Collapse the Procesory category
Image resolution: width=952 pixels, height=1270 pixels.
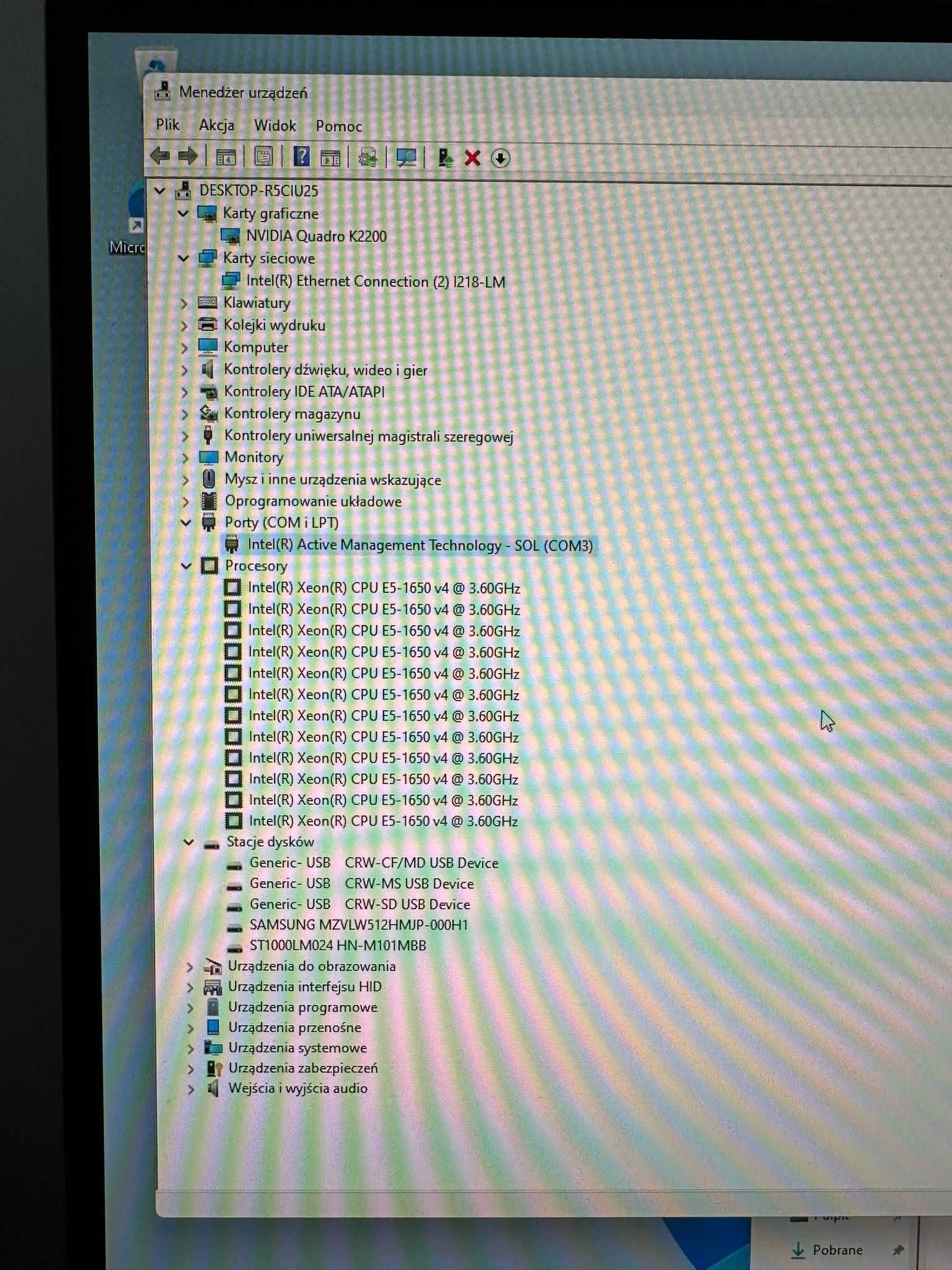(x=187, y=566)
